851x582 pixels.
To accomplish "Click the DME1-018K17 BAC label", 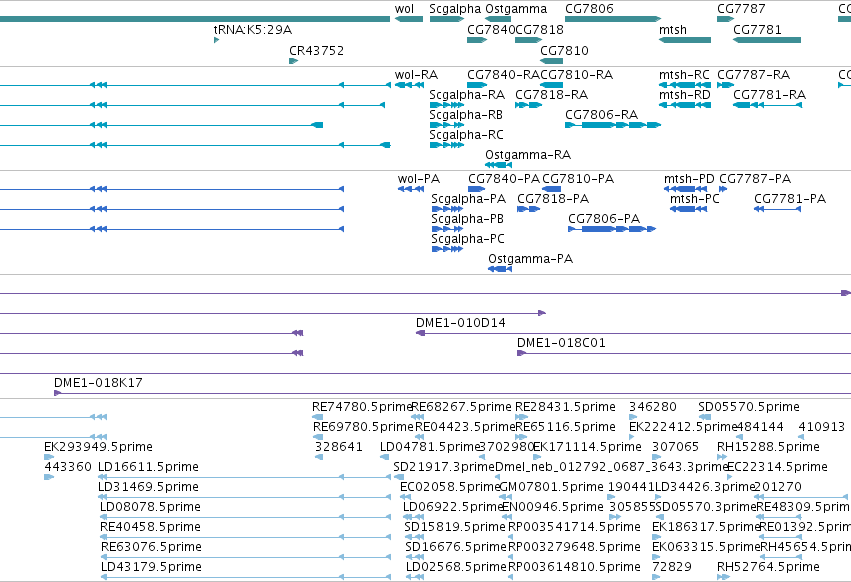I will tap(98, 383).
